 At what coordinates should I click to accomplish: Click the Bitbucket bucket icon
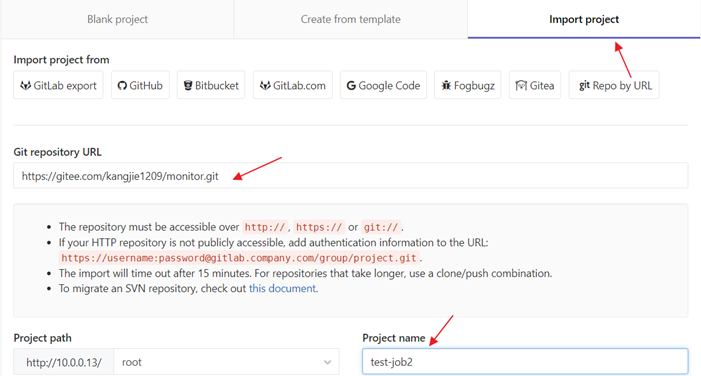[x=188, y=85]
